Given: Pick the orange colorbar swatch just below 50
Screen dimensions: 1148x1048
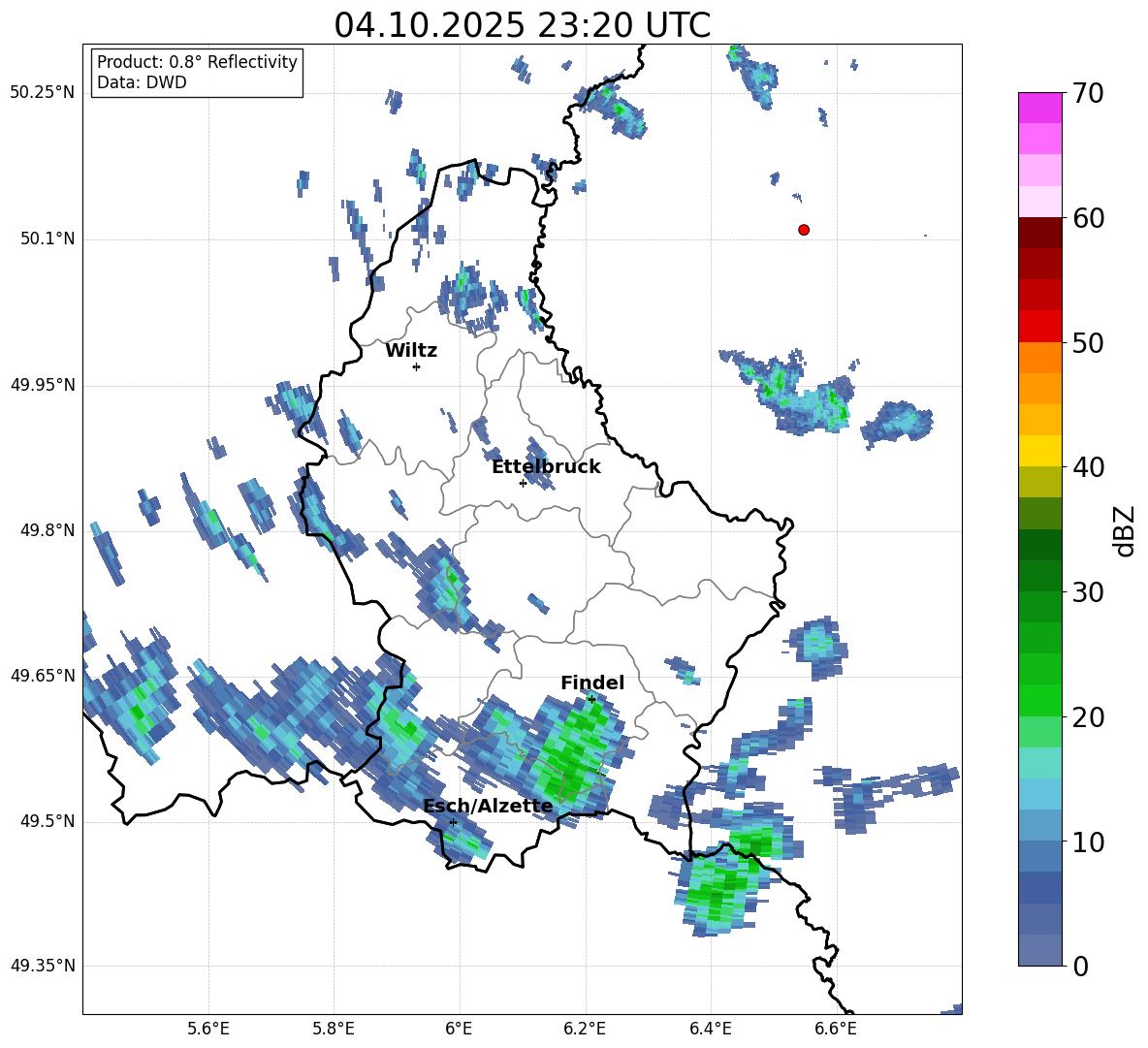Looking at the screenshot, I should click(1039, 358).
